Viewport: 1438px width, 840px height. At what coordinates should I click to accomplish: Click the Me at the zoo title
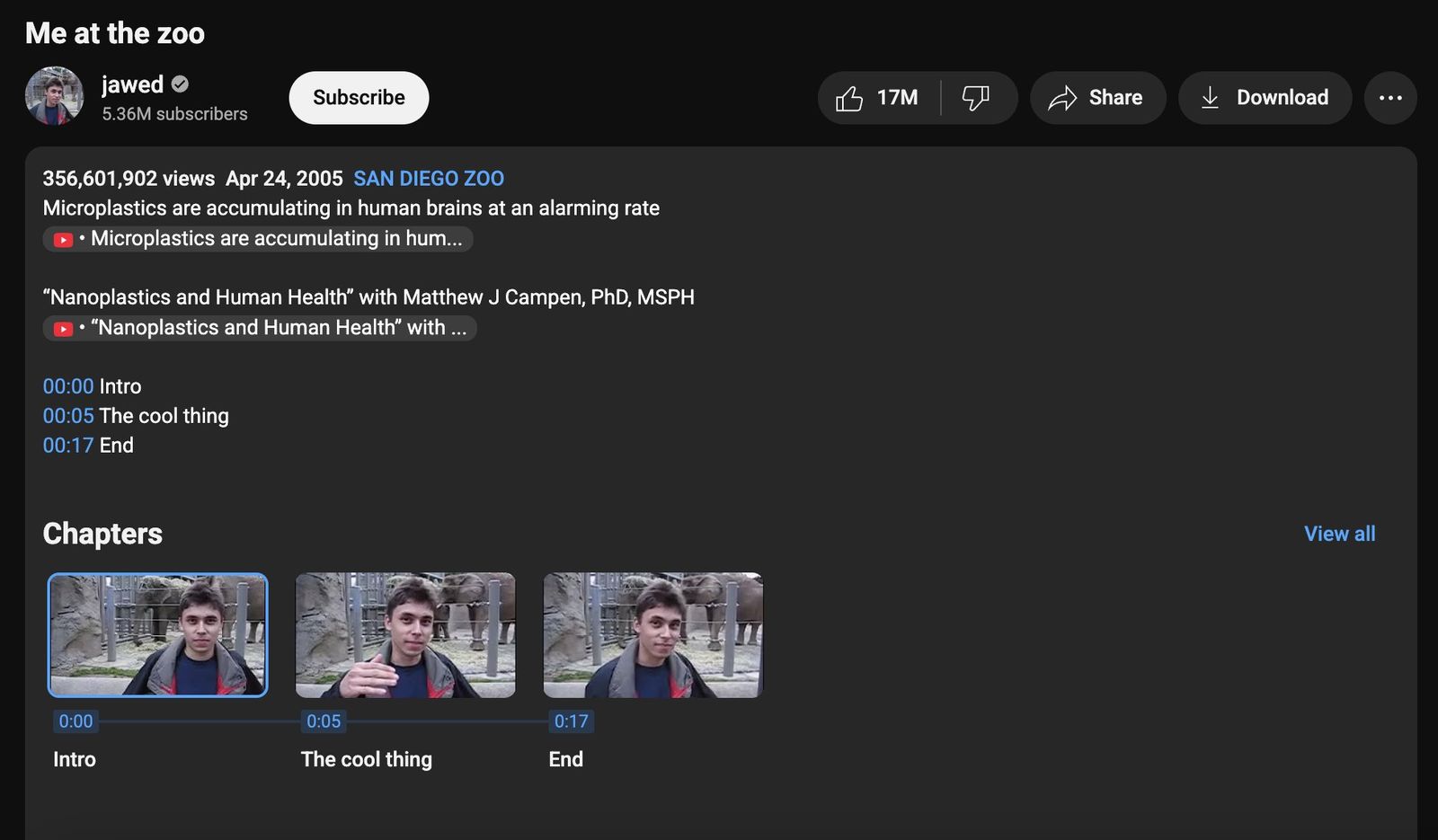pos(115,33)
